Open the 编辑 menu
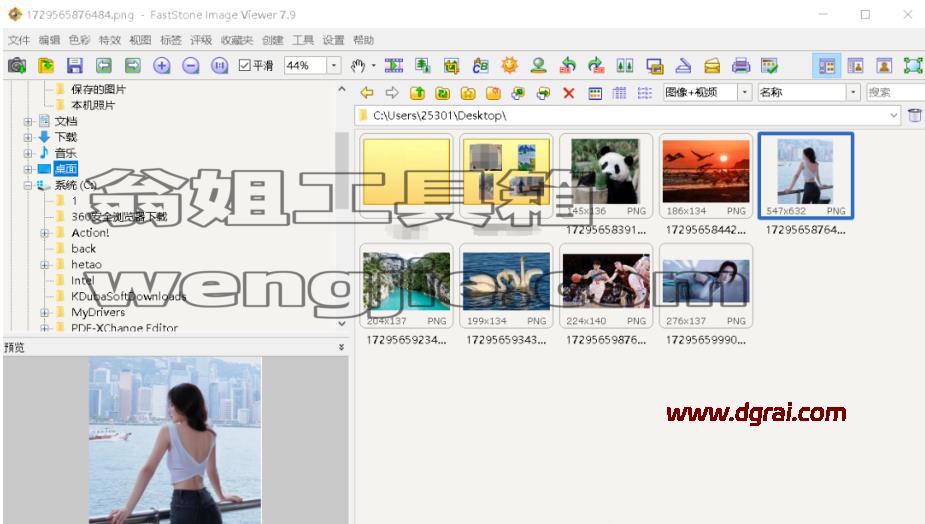Image resolution: width=925 pixels, height=524 pixels. click(49, 40)
